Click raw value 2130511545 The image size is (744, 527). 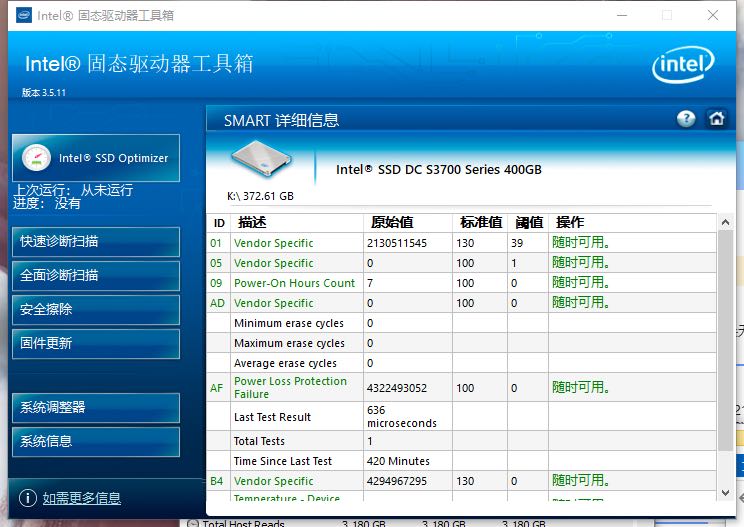point(397,243)
